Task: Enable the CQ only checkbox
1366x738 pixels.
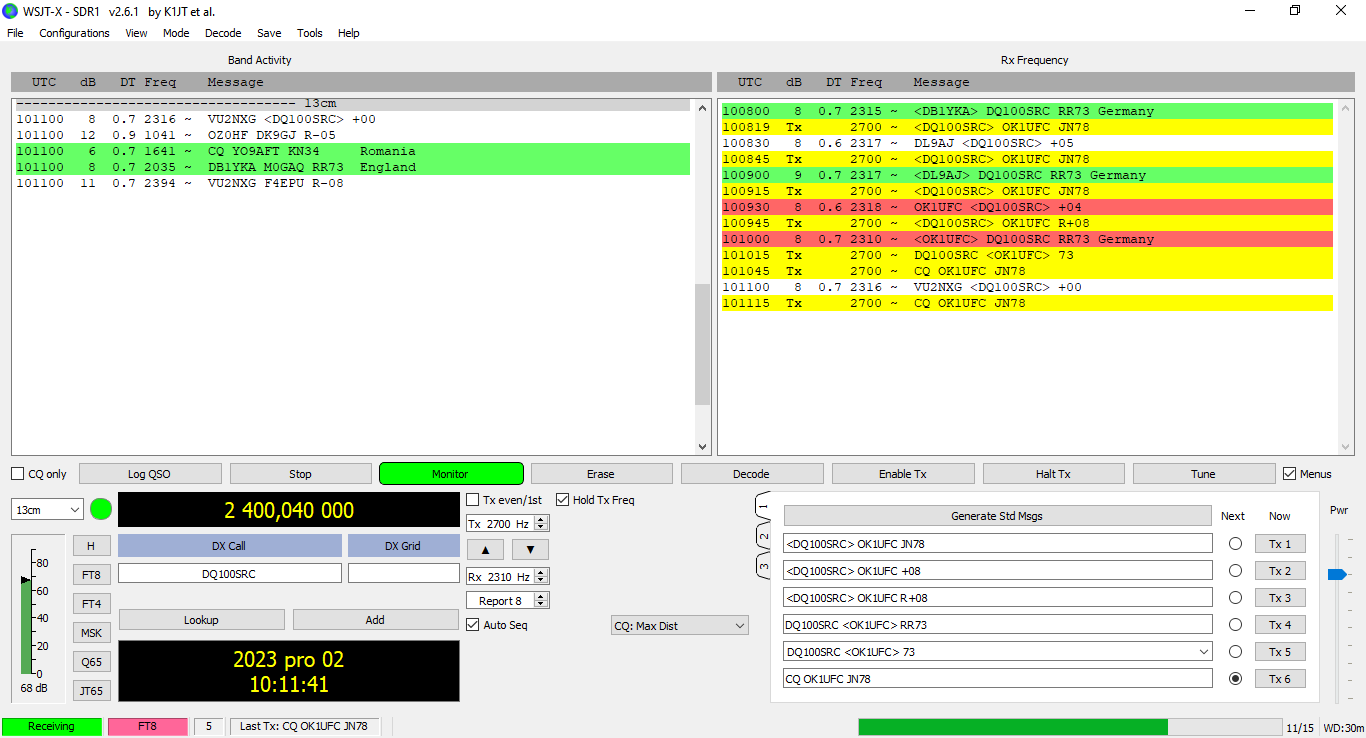Action: (18, 474)
